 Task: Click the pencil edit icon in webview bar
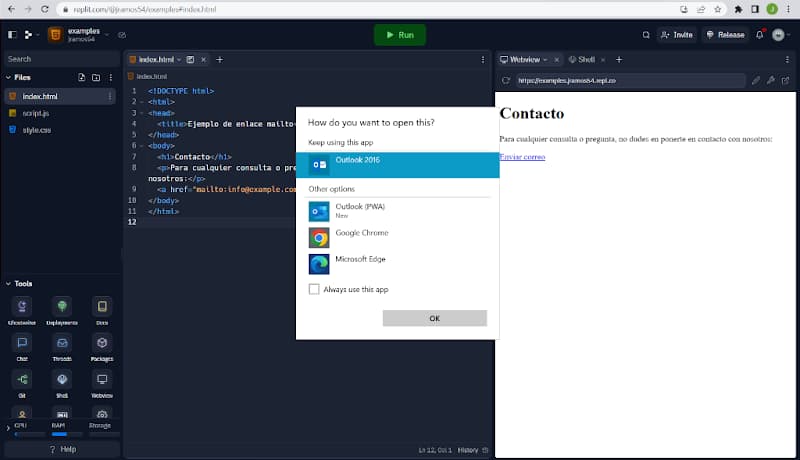pyautogui.click(x=756, y=81)
